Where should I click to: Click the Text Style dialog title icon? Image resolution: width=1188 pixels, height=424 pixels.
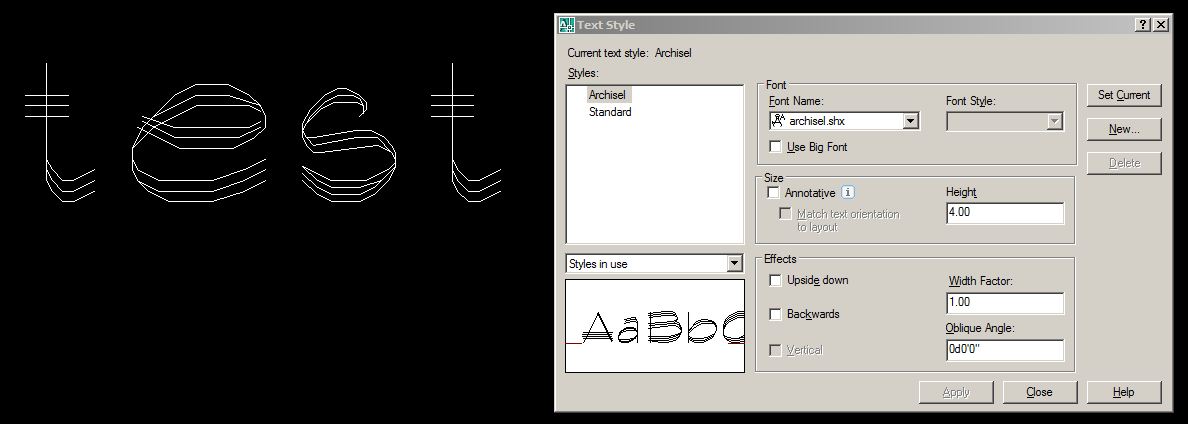(x=566, y=25)
